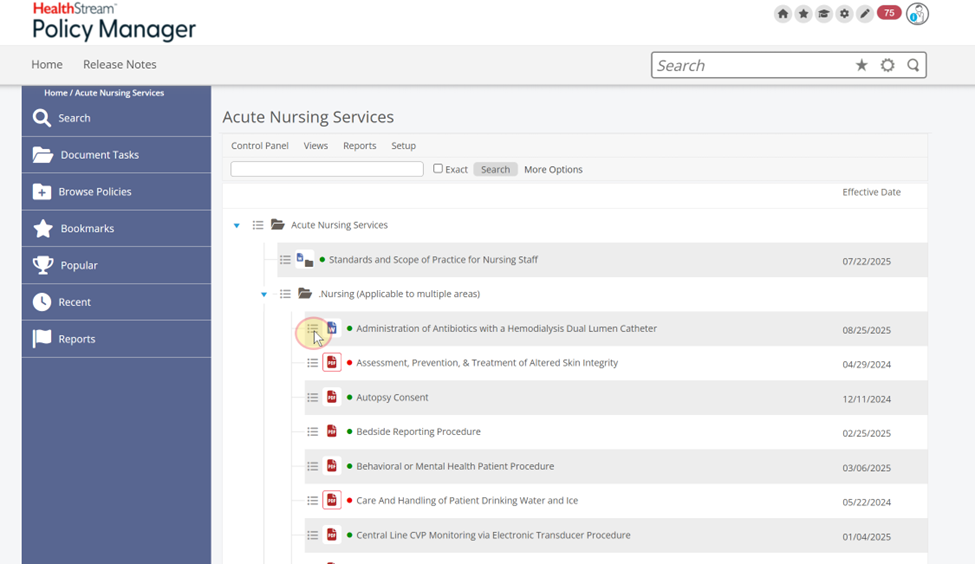Go to Release Notes link

coord(120,64)
